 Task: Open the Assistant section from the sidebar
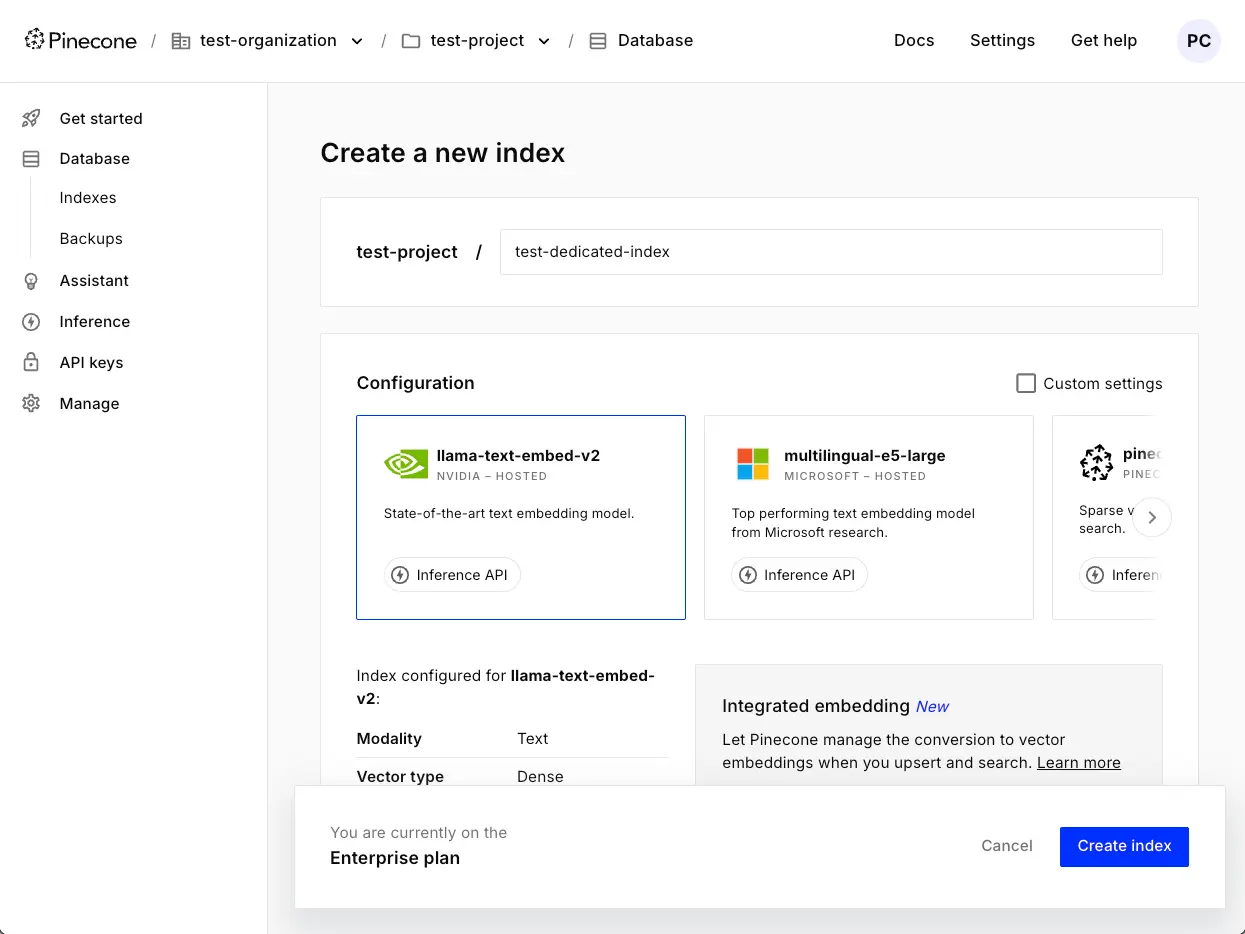93,280
